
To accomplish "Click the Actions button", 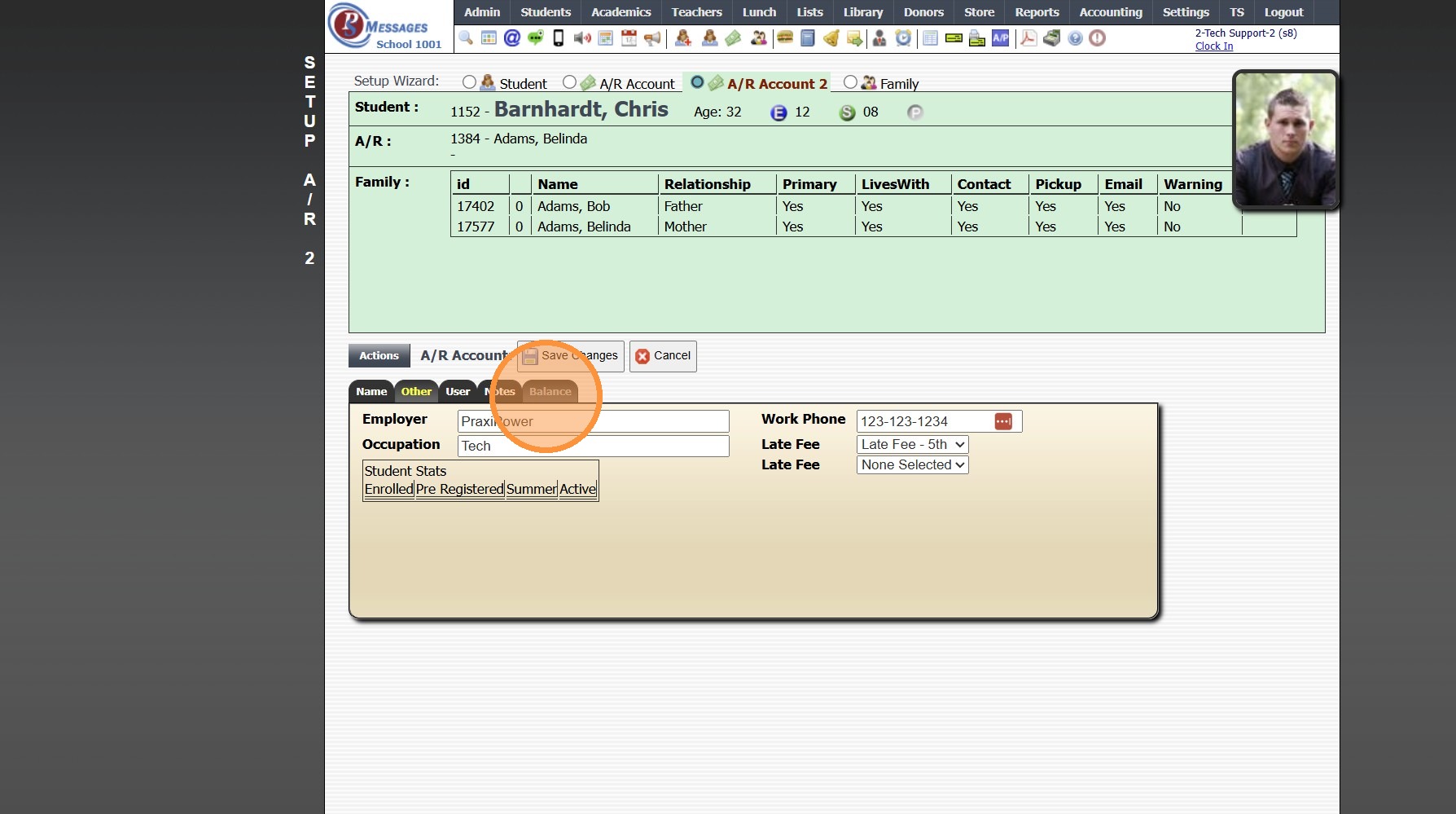I will 379,356.
